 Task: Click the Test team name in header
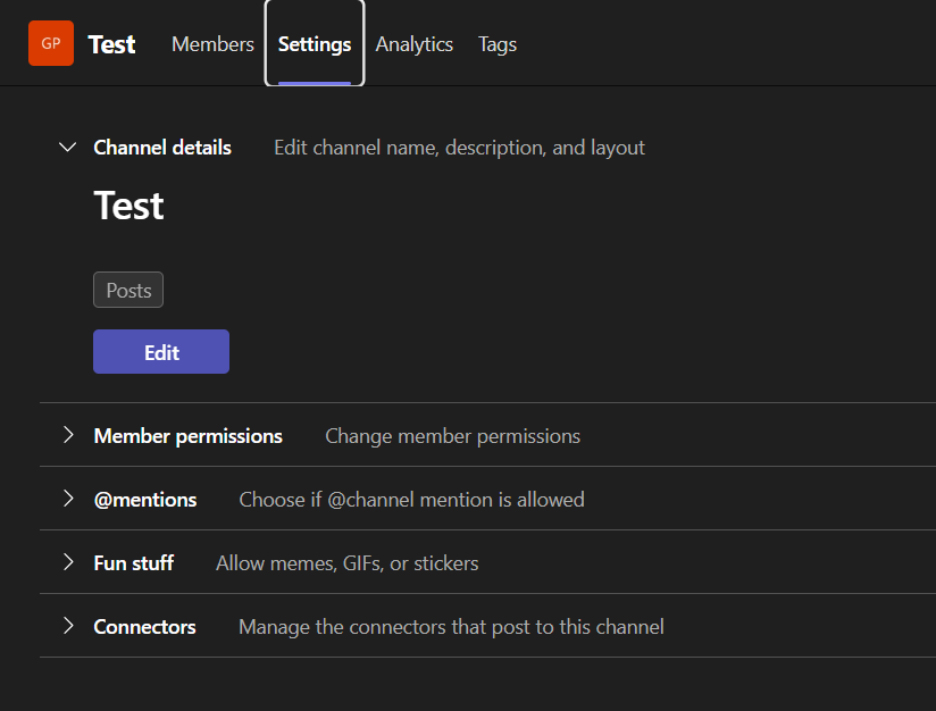coord(112,44)
